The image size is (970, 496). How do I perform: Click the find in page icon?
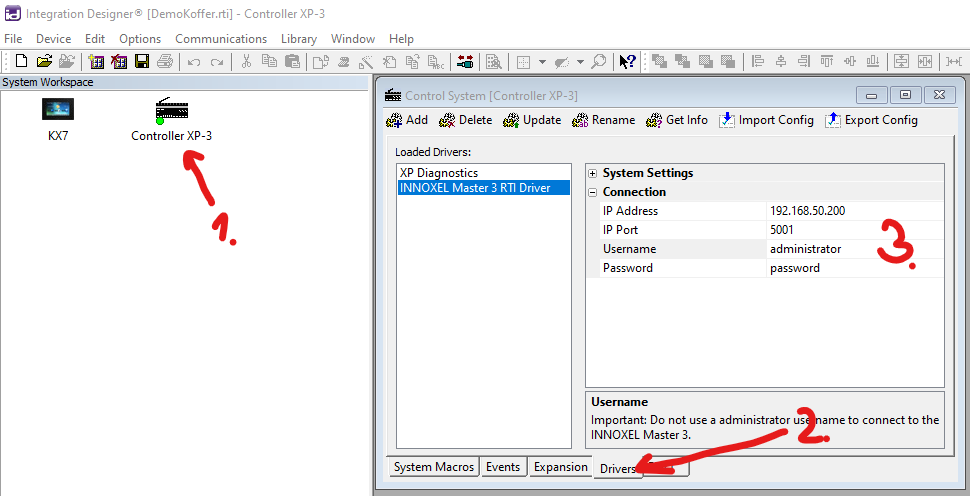tap(493, 61)
